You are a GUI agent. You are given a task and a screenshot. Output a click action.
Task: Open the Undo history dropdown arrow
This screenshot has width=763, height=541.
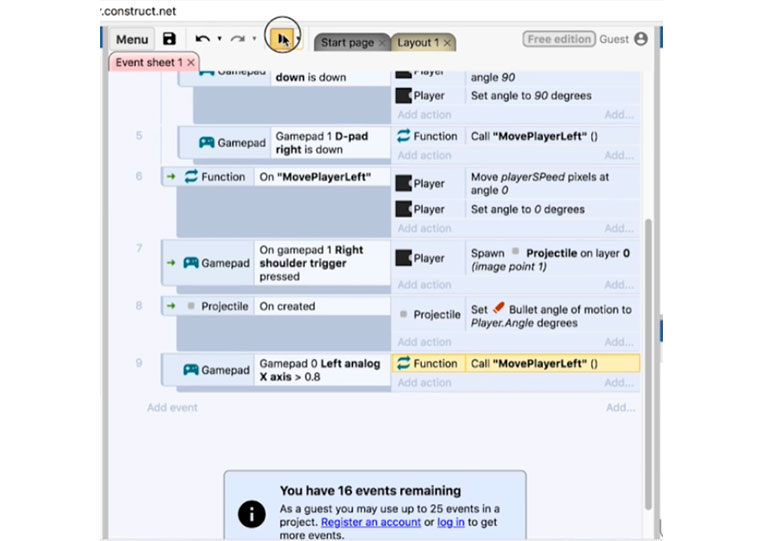pyautogui.click(x=219, y=38)
